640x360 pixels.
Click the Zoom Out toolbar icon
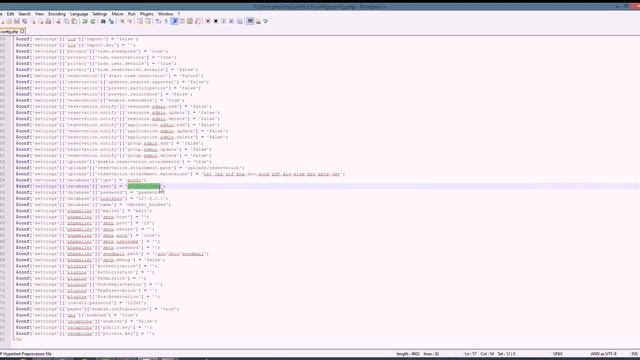pyautogui.click(x=130, y=21)
